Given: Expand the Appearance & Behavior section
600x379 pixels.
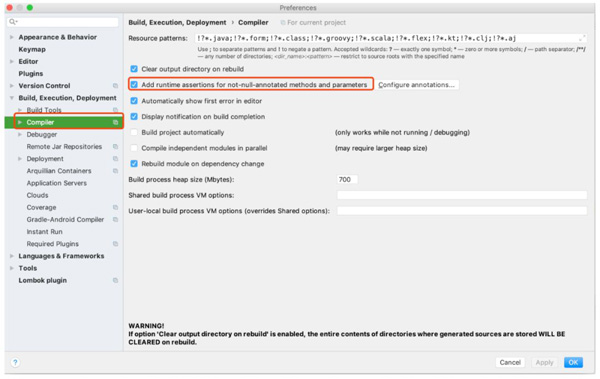Looking at the screenshot, I should (x=11, y=37).
